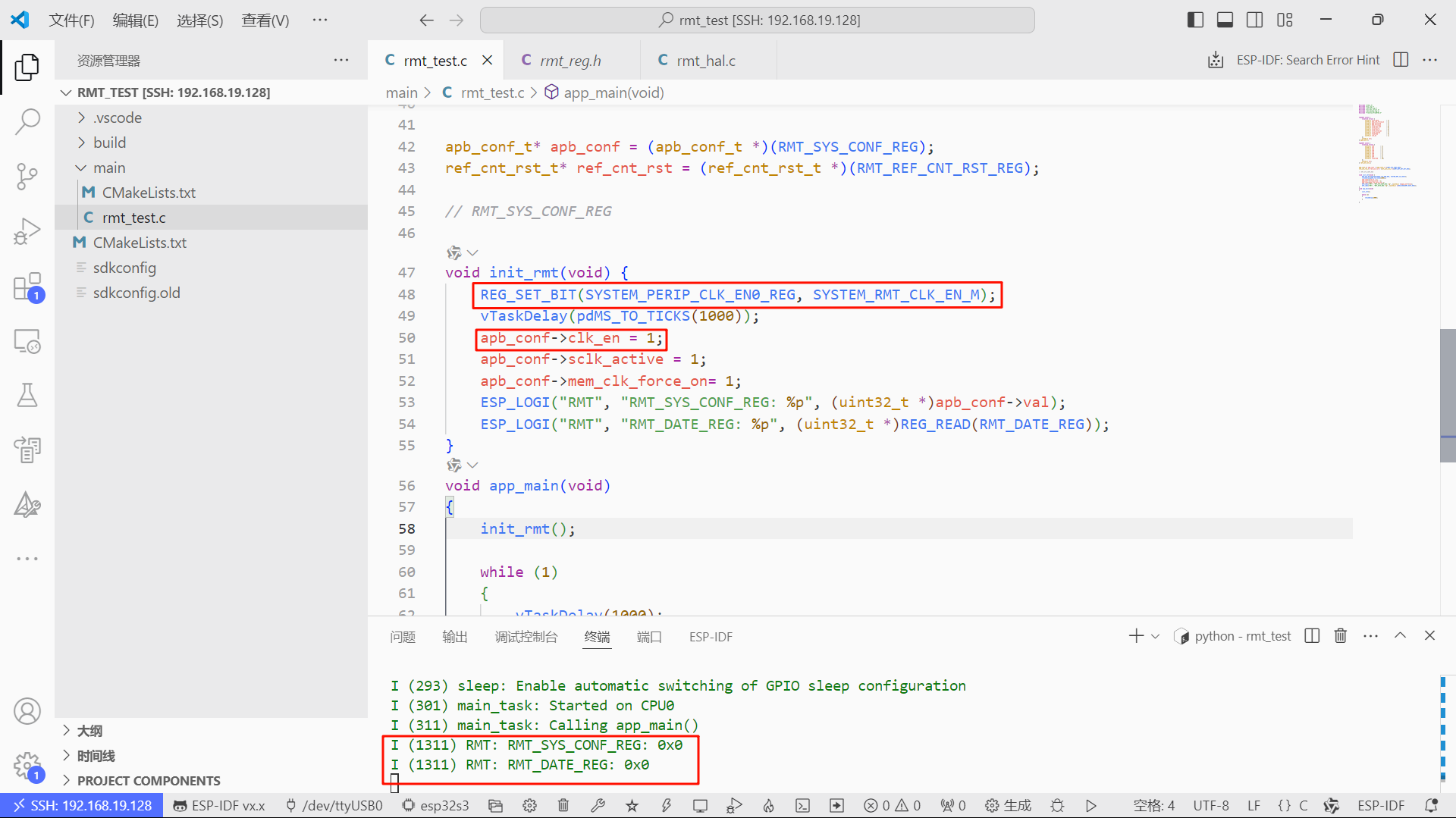Open the Accounts menu icon

[x=27, y=711]
